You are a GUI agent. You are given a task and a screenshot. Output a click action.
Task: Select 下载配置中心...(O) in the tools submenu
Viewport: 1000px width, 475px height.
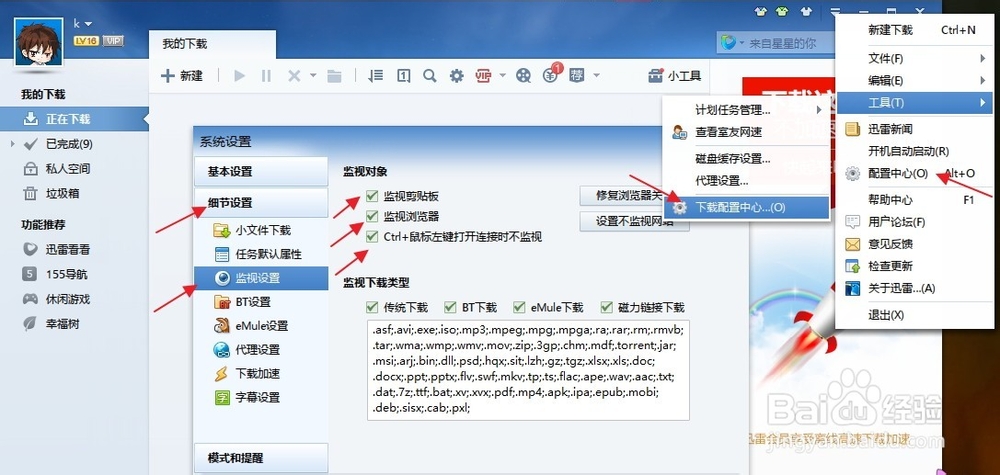click(x=746, y=208)
